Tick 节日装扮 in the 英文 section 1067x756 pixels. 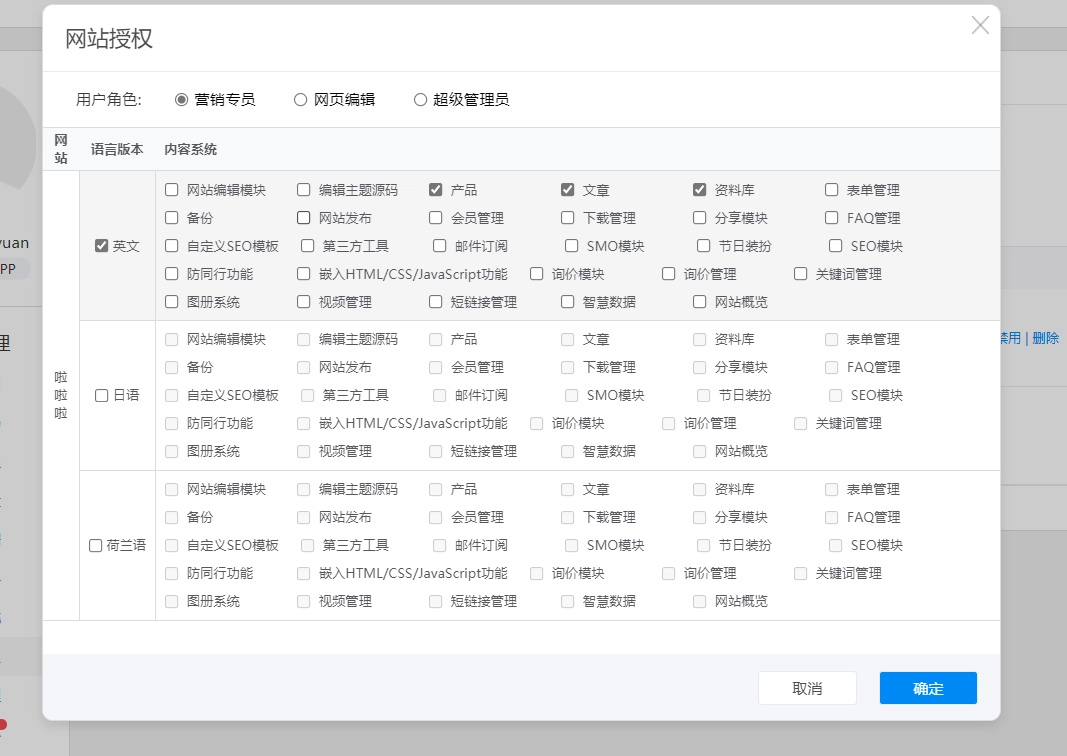click(x=704, y=246)
